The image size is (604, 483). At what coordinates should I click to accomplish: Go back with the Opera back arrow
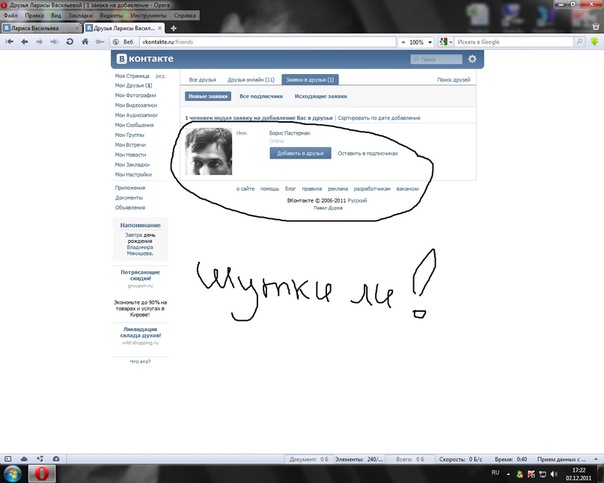(25, 42)
